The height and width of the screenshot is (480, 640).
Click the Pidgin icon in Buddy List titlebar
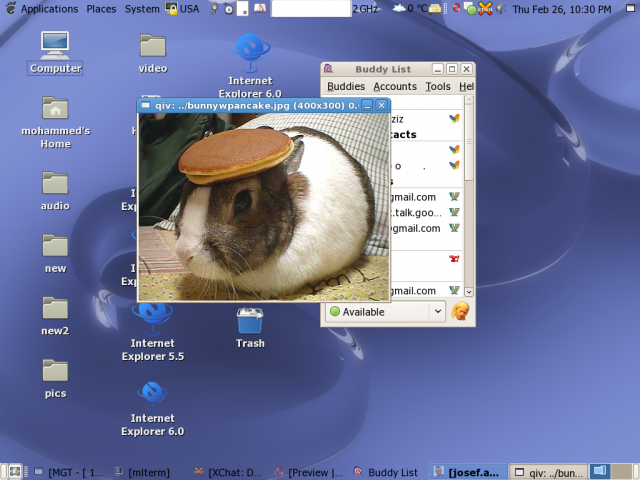pos(329,69)
